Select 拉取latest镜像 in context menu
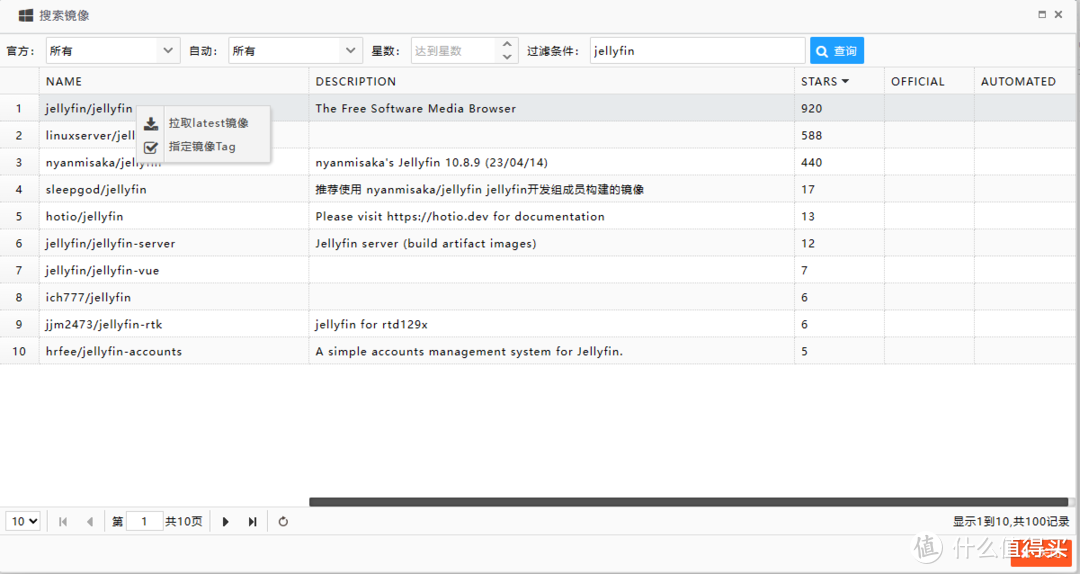 208,123
